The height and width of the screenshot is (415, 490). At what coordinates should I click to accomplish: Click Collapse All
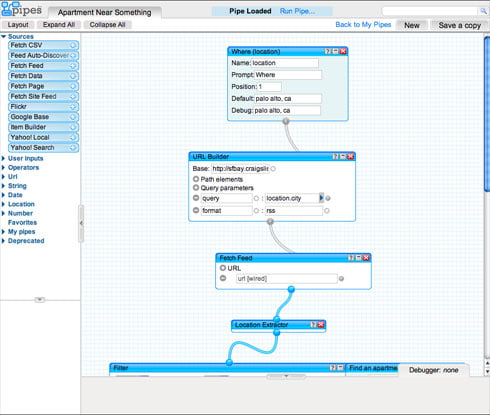pos(107,25)
